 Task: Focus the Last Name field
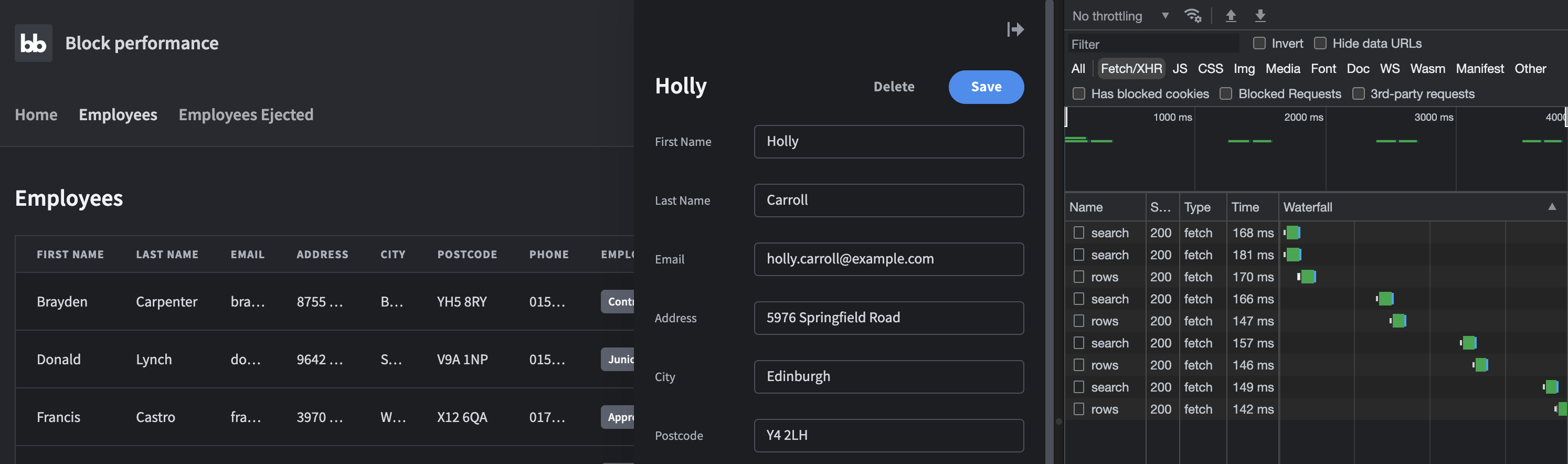(x=889, y=201)
